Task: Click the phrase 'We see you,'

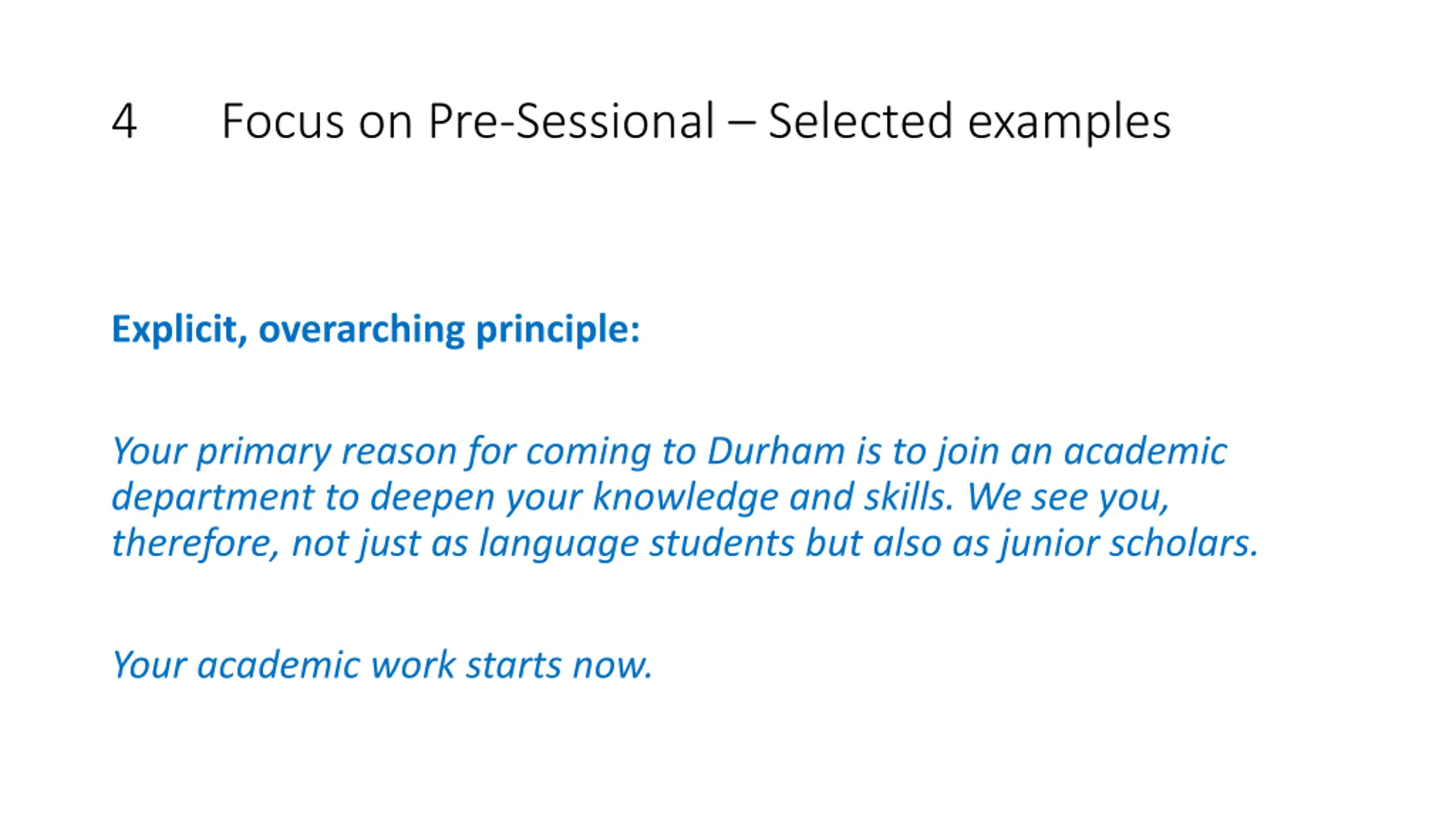Action: pos(1068,497)
